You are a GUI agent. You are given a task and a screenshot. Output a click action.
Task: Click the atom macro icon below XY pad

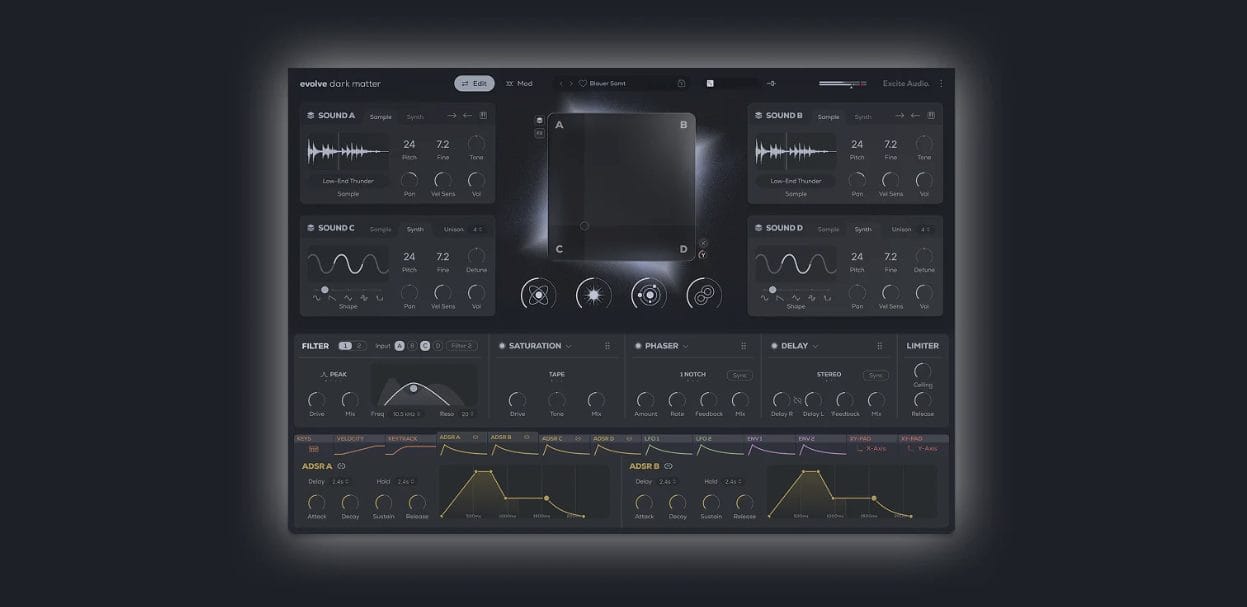tap(538, 294)
